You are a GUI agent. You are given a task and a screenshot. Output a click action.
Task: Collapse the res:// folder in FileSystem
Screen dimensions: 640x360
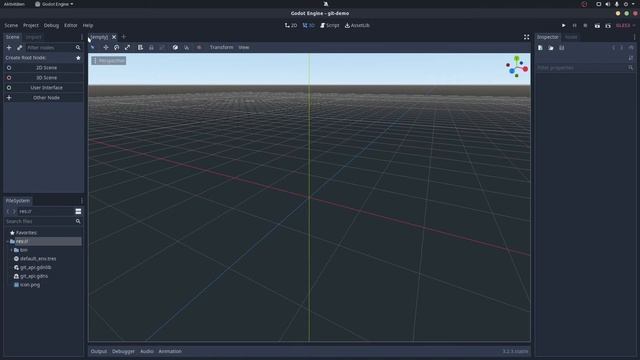7,242
